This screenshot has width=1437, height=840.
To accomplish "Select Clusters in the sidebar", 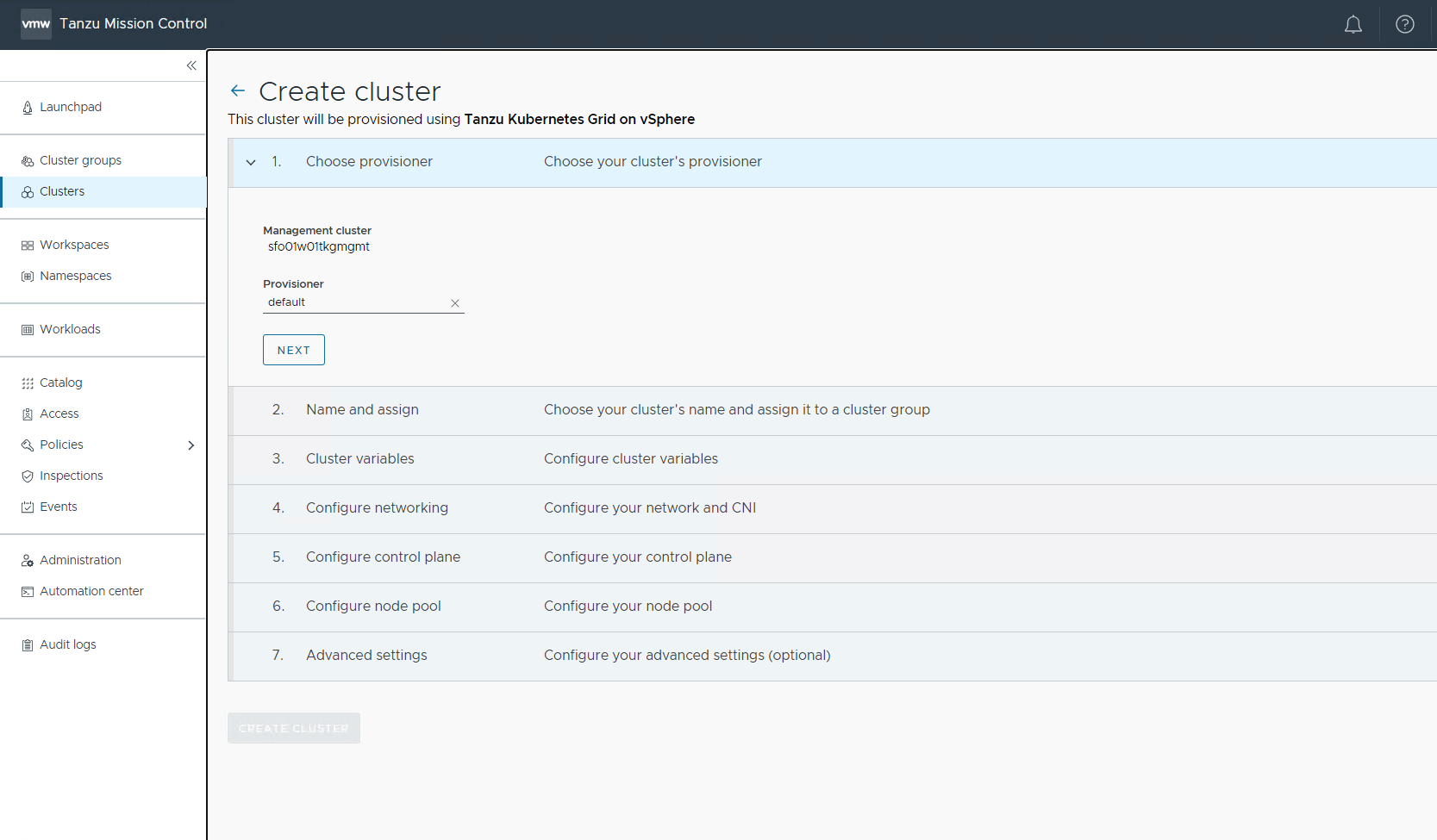I will pyautogui.click(x=103, y=191).
